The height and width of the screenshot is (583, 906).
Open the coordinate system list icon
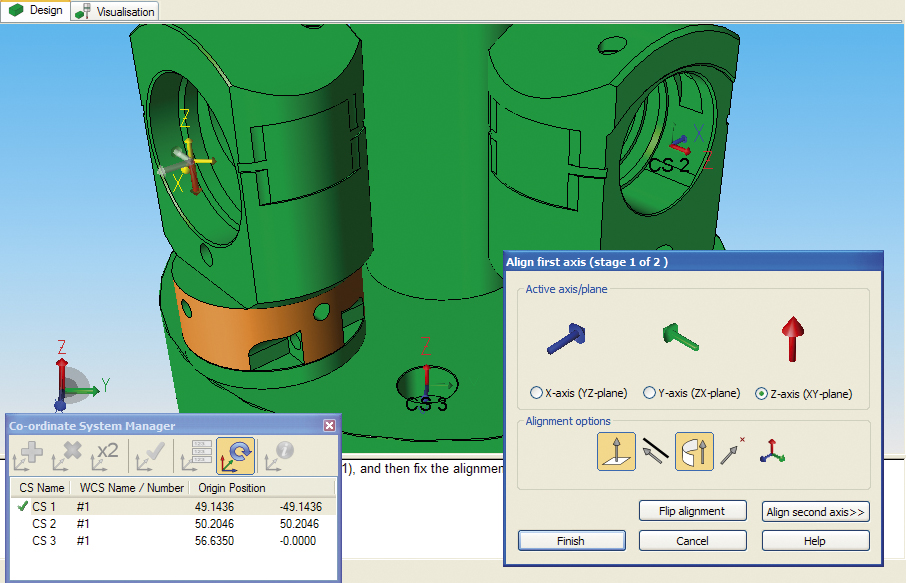194,456
